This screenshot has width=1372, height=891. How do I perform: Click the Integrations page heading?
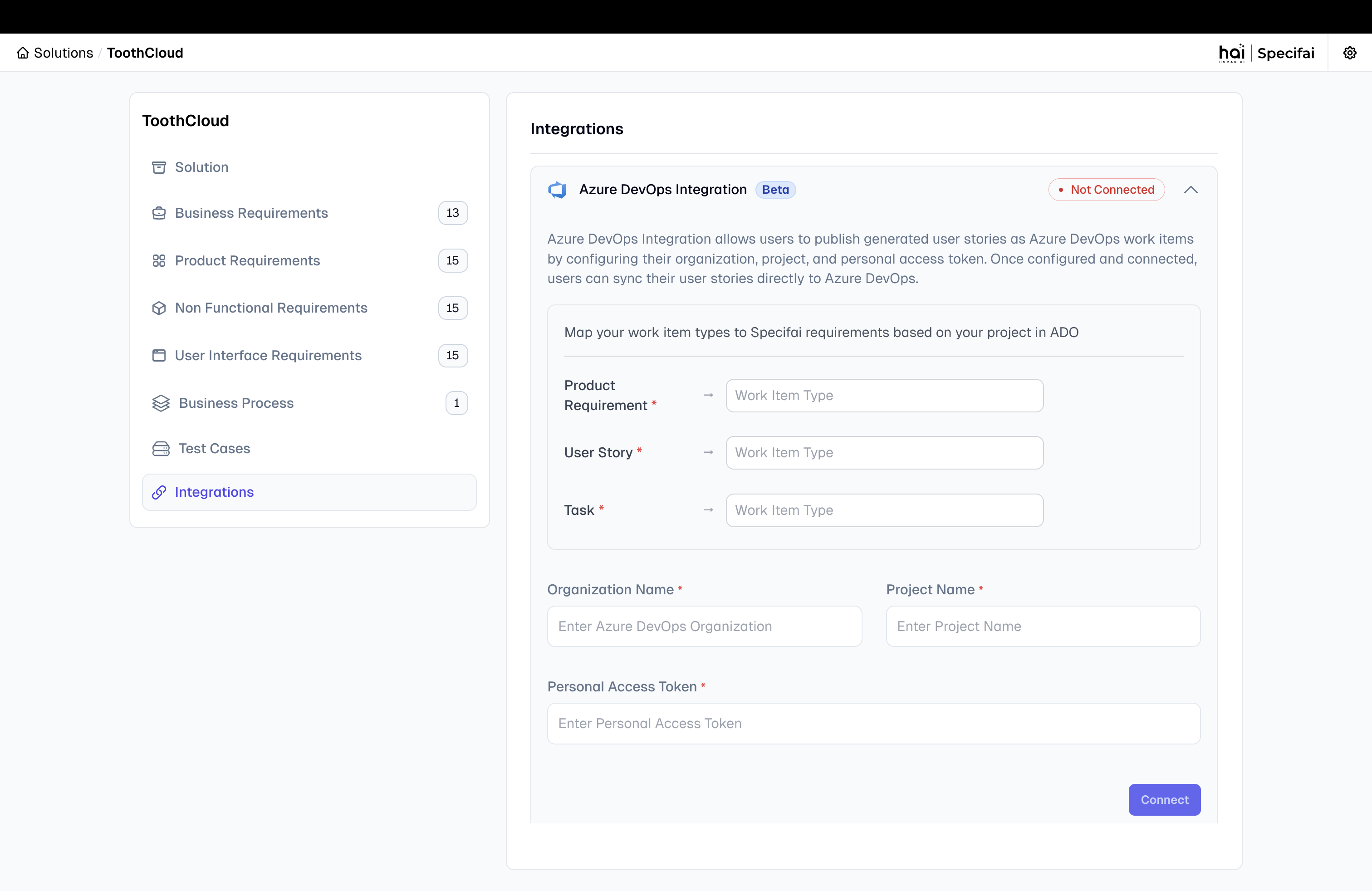[577, 129]
